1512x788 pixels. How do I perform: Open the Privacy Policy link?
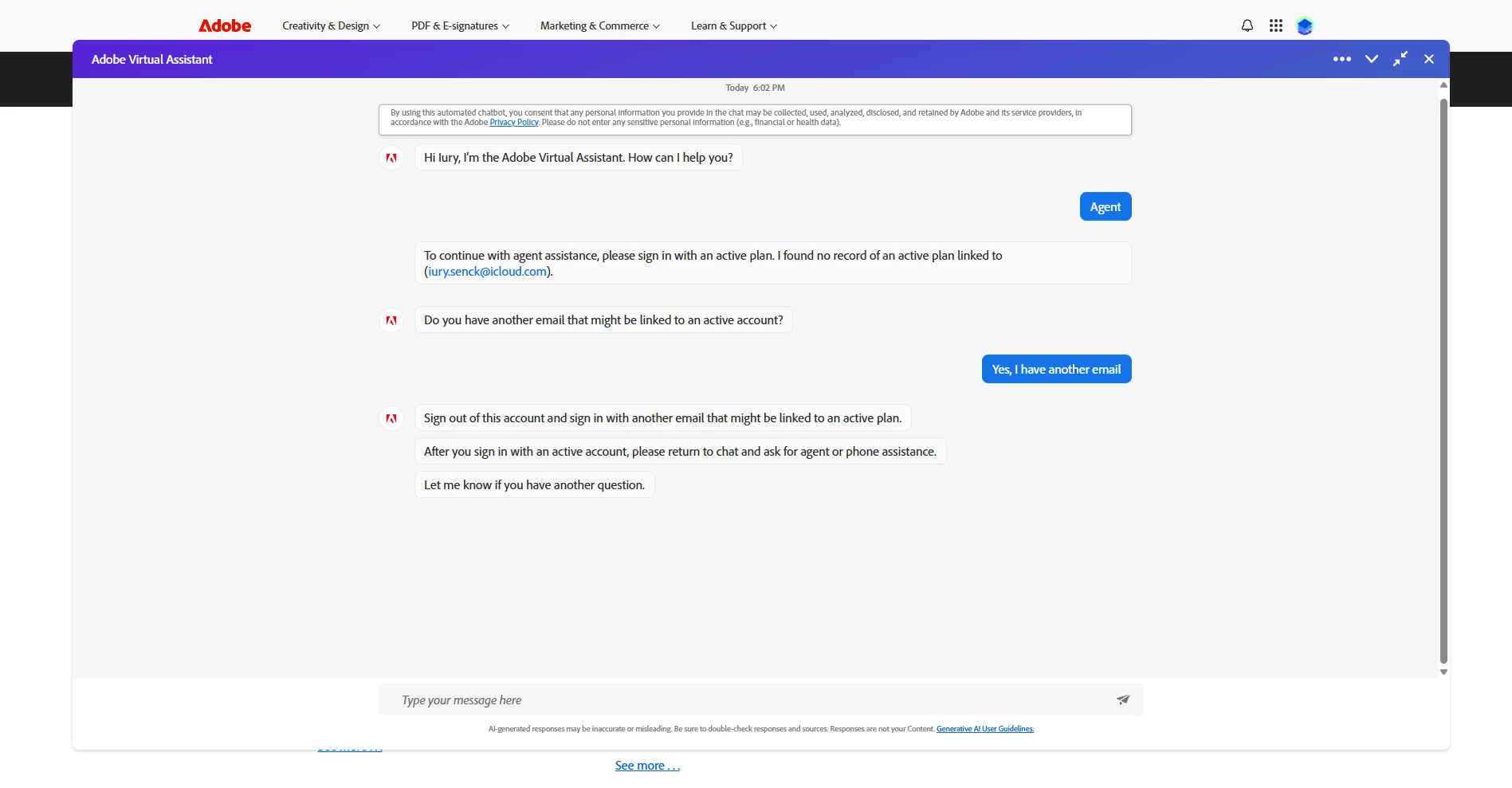(x=514, y=123)
